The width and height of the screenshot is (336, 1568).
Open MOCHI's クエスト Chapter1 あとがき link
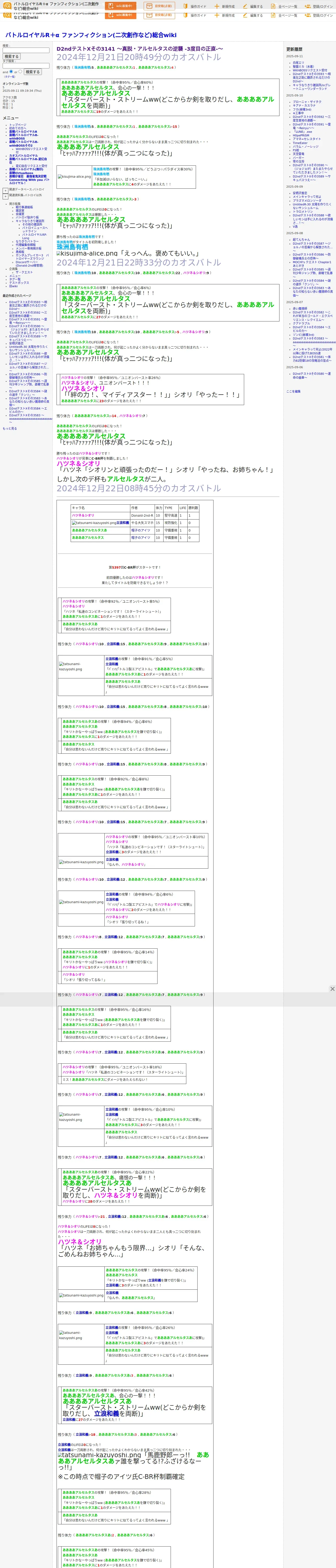pos(312,264)
